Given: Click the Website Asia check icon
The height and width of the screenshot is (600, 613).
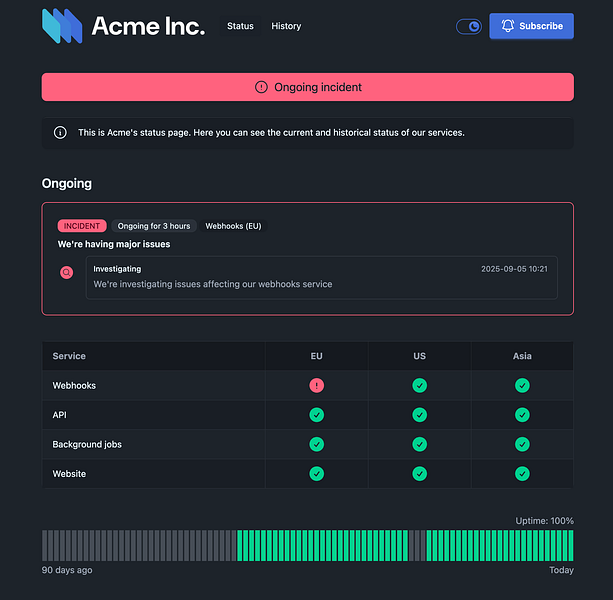Looking at the screenshot, I should coord(522,474).
